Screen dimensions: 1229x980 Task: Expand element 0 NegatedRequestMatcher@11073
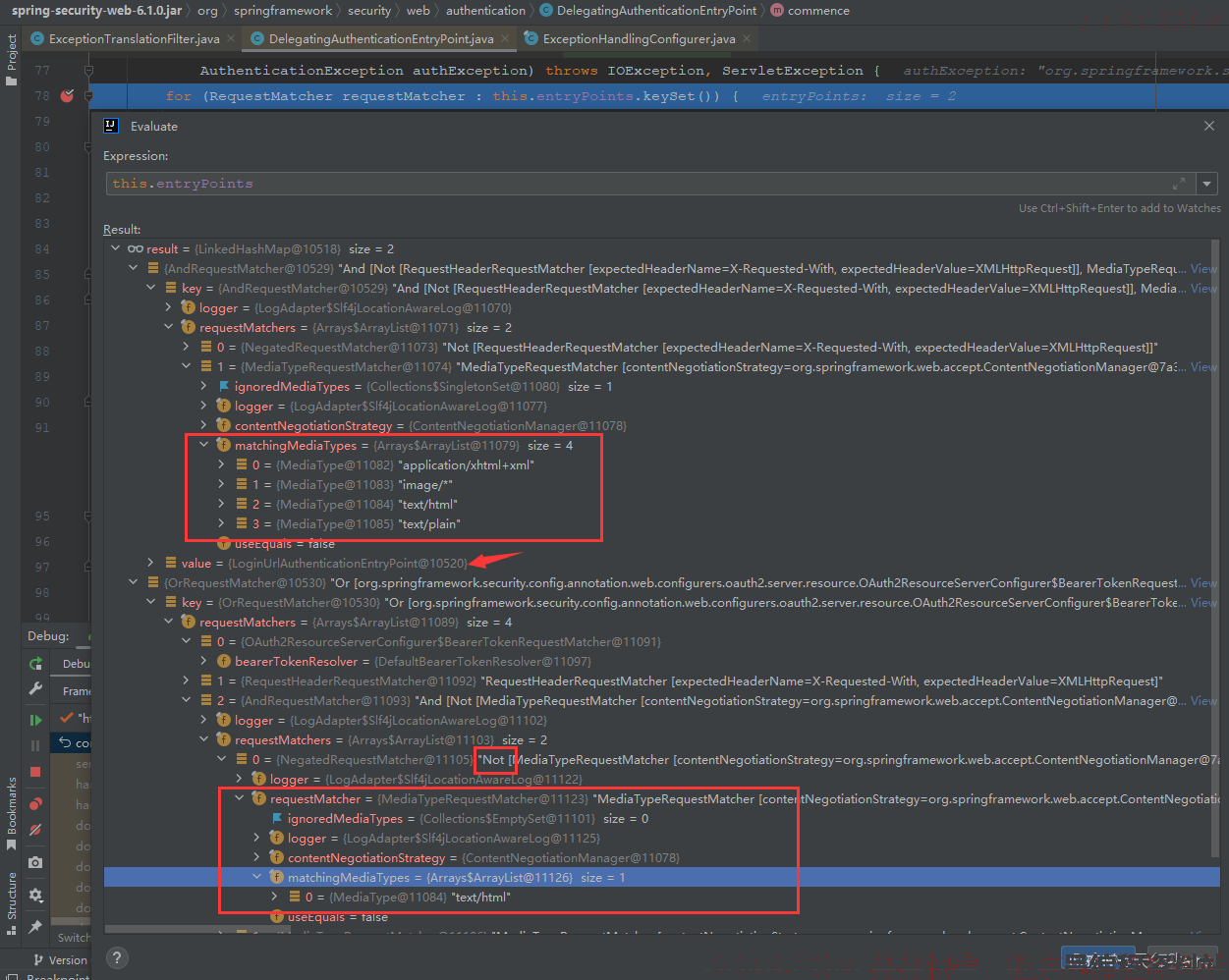[187, 348]
